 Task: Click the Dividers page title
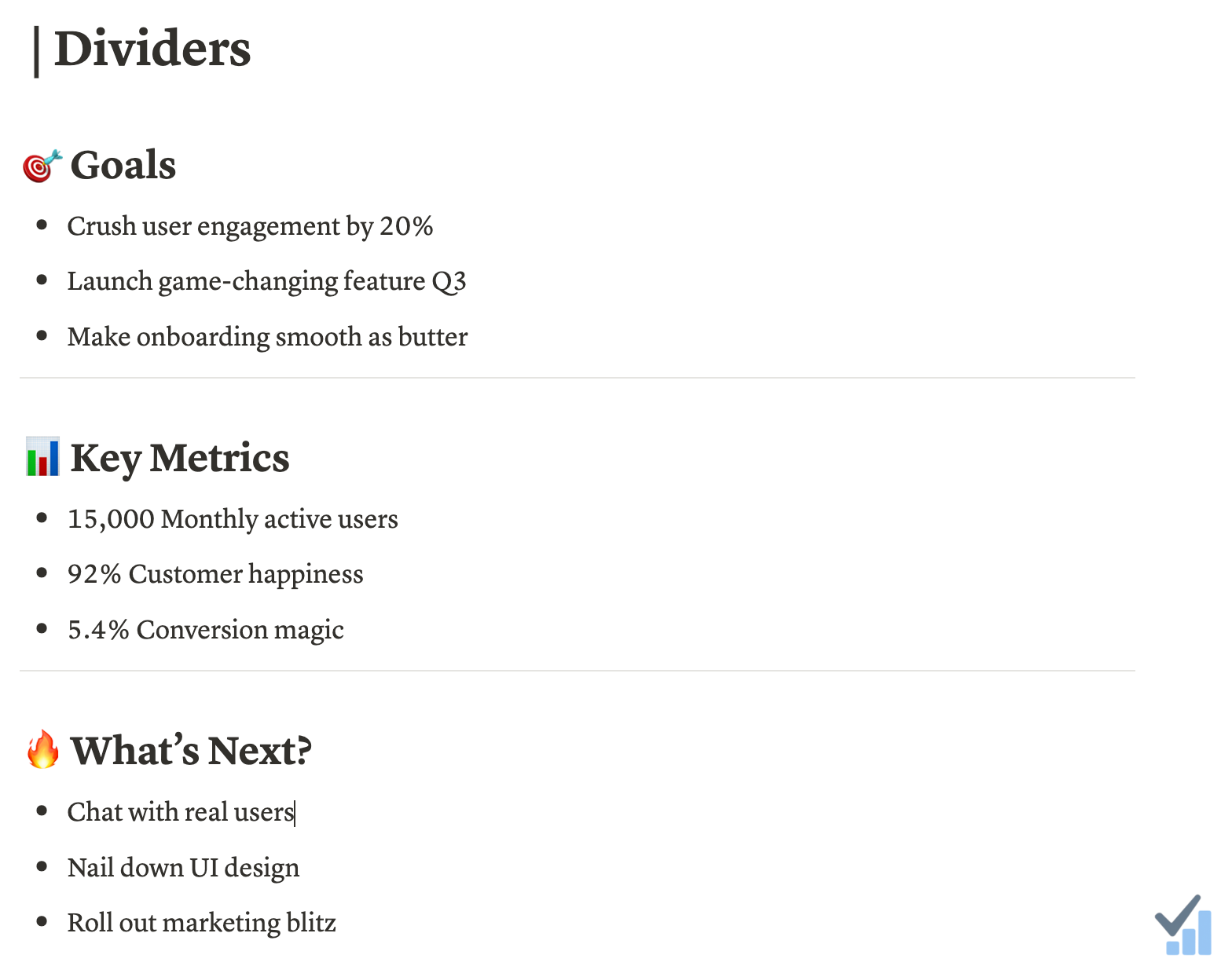(152, 49)
